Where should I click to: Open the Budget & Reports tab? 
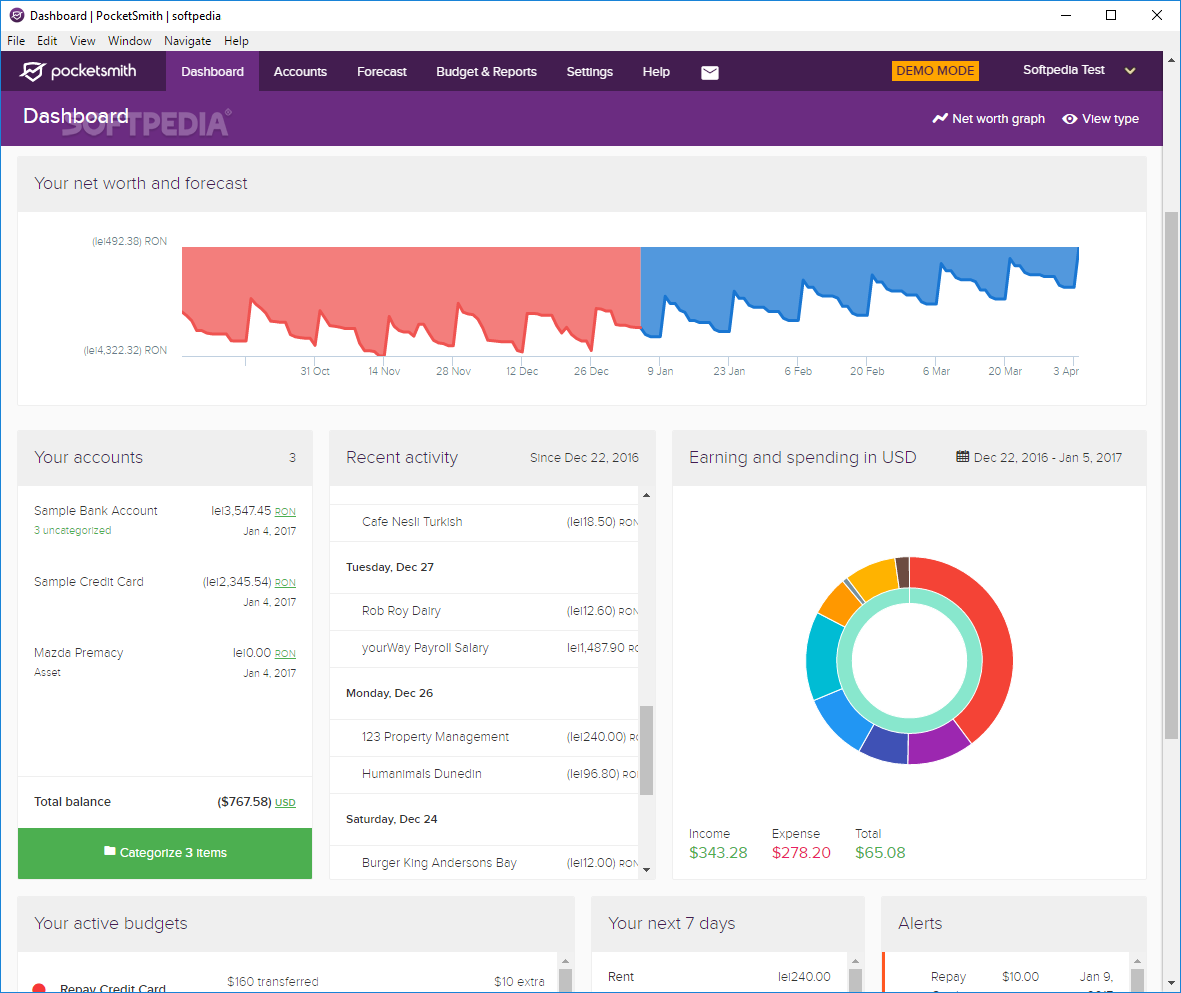coord(487,72)
